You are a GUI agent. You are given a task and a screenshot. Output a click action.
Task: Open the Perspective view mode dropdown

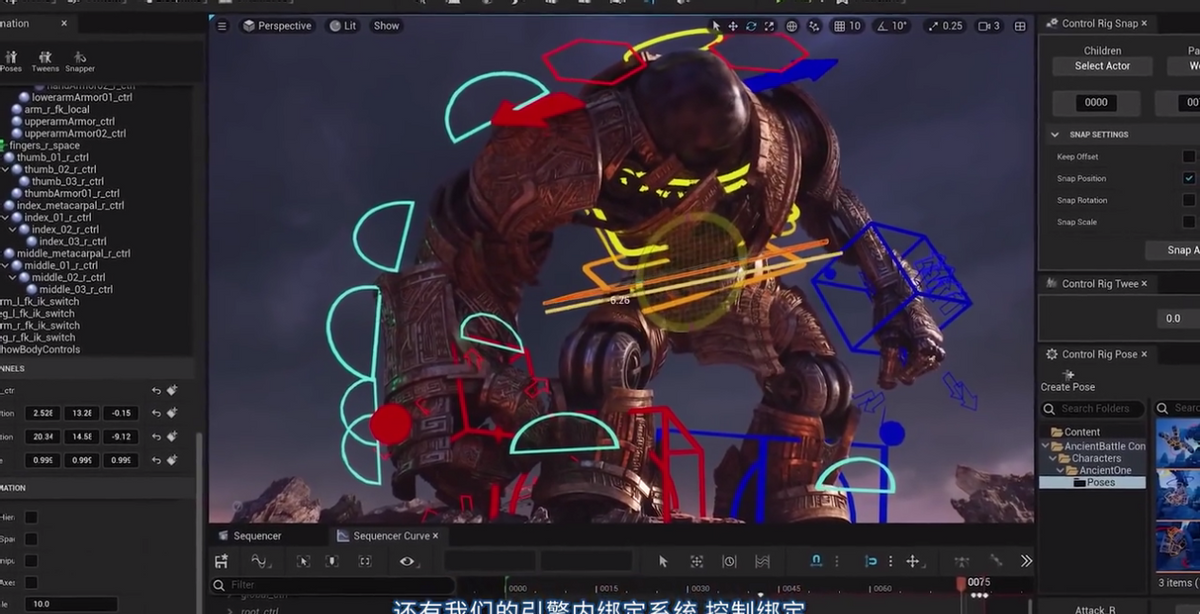[277, 26]
